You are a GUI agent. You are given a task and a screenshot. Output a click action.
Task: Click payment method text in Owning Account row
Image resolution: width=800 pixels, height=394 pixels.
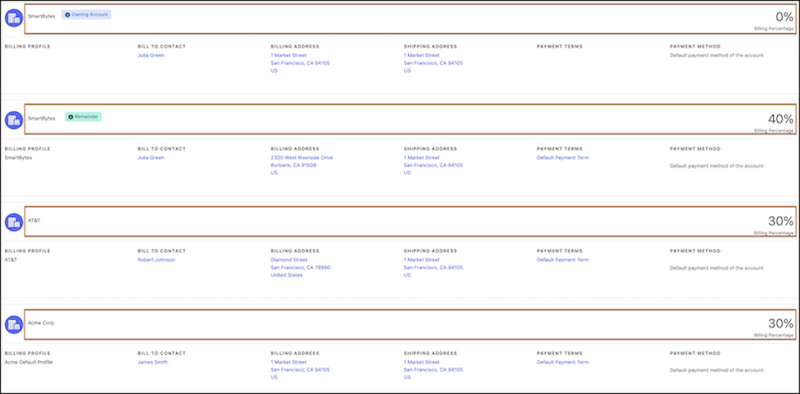(716, 55)
